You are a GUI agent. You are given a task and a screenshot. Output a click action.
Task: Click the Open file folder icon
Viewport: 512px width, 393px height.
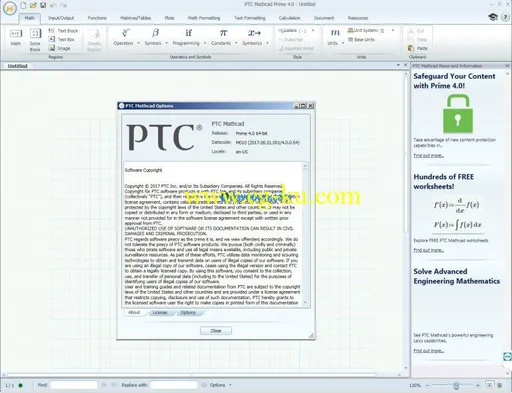tap(33, 5)
